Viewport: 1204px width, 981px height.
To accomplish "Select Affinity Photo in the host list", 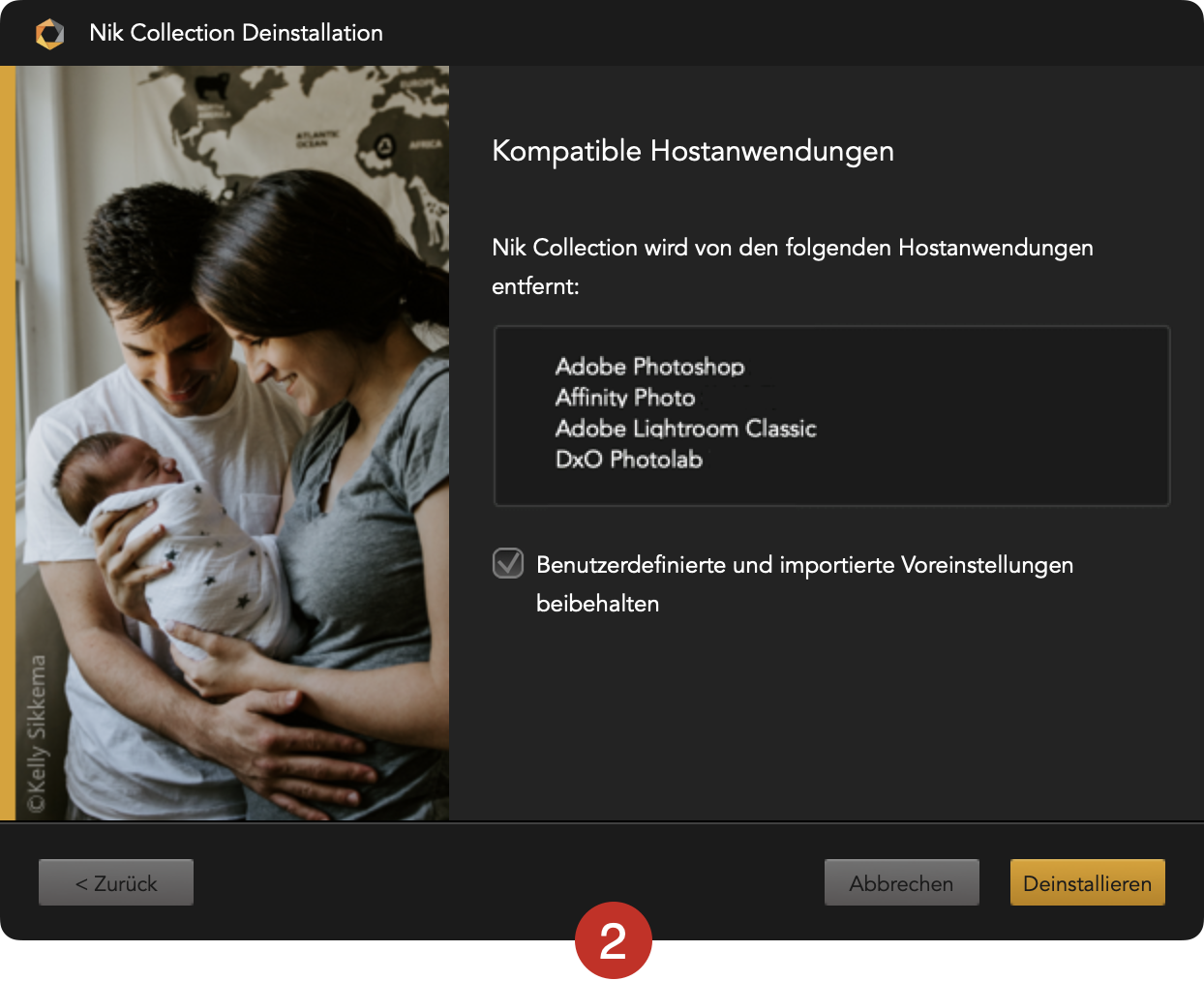I will pyautogui.click(x=625, y=398).
